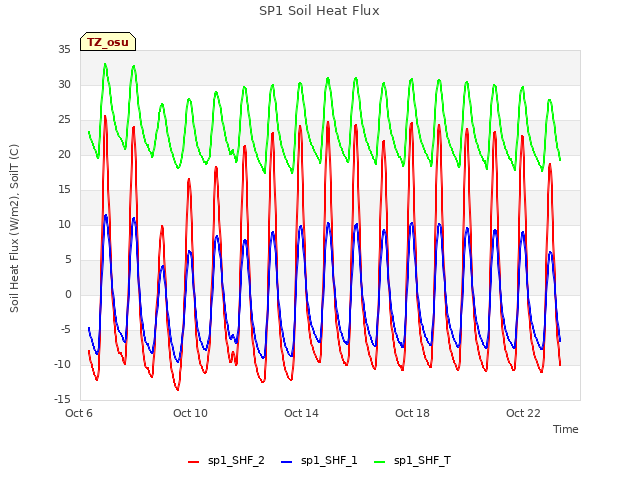This screenshot has height=480, width=640.
Task: Click the TZ_osu annotation label
Action: pyautogui.click(x=108, y=42)
